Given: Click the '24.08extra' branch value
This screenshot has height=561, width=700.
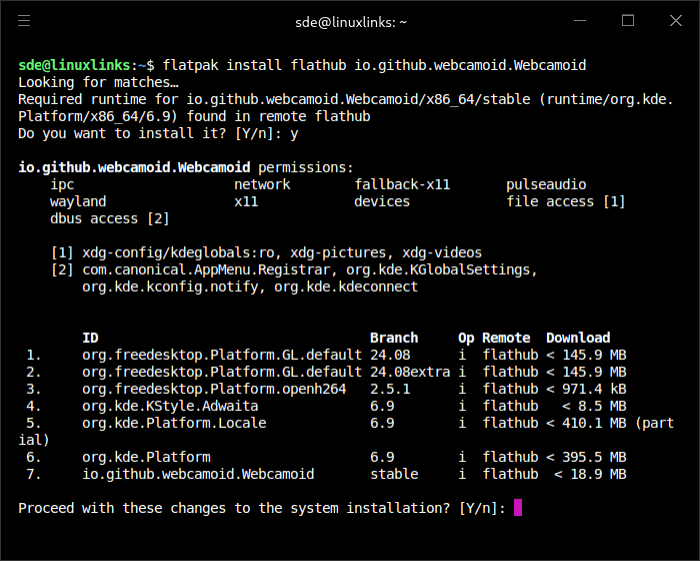Looking at the screenshot, I should click(x=410, y=372).
